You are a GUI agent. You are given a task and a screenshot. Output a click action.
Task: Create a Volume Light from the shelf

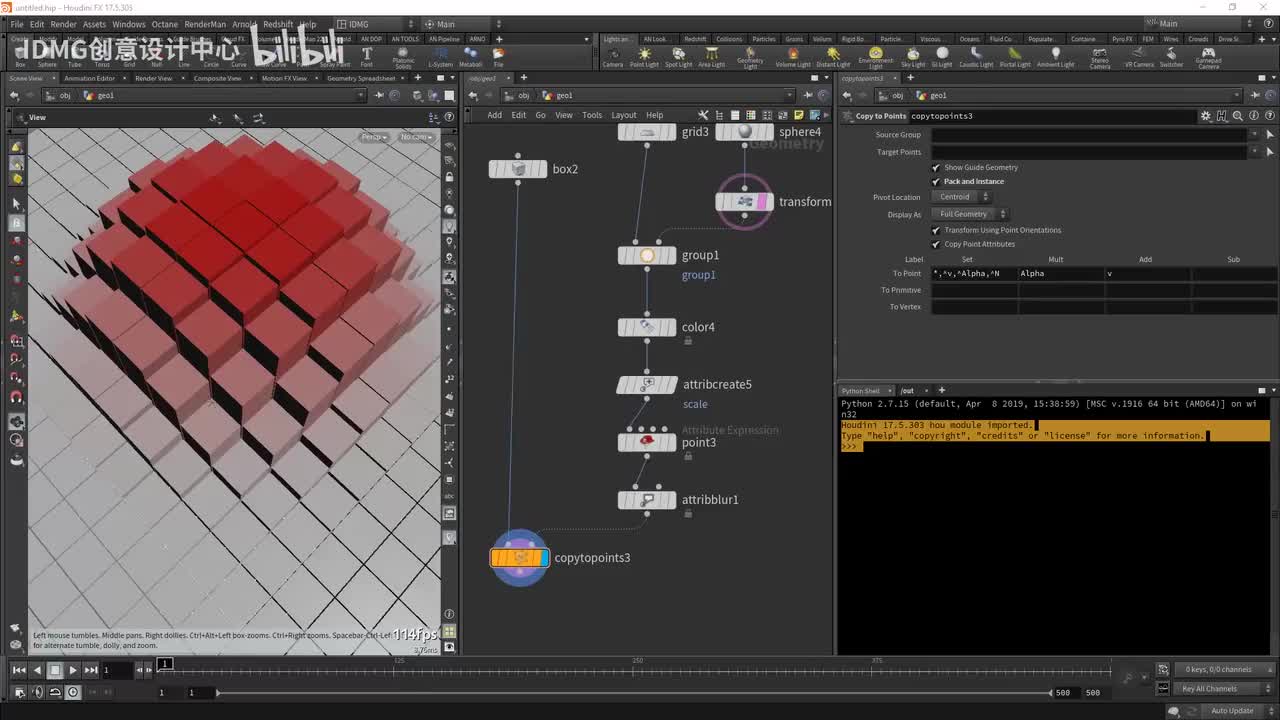coord(793,56)
